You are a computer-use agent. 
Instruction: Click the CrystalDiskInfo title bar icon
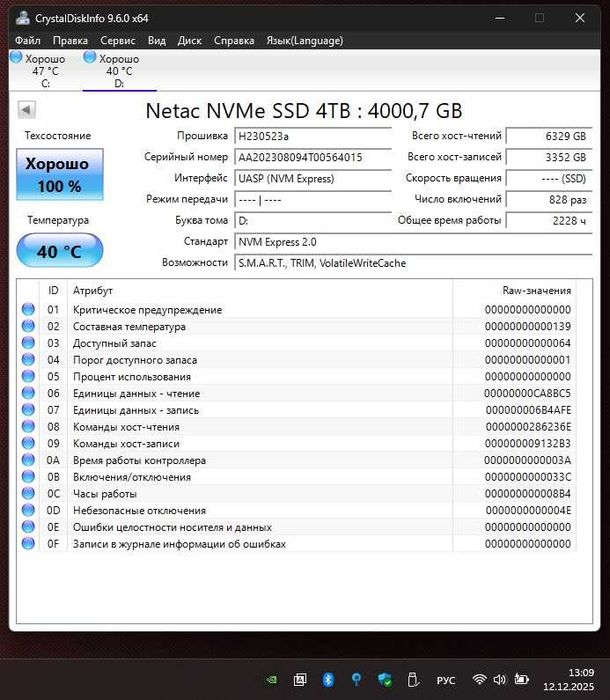pyautogui.click(x=23, y=18)
